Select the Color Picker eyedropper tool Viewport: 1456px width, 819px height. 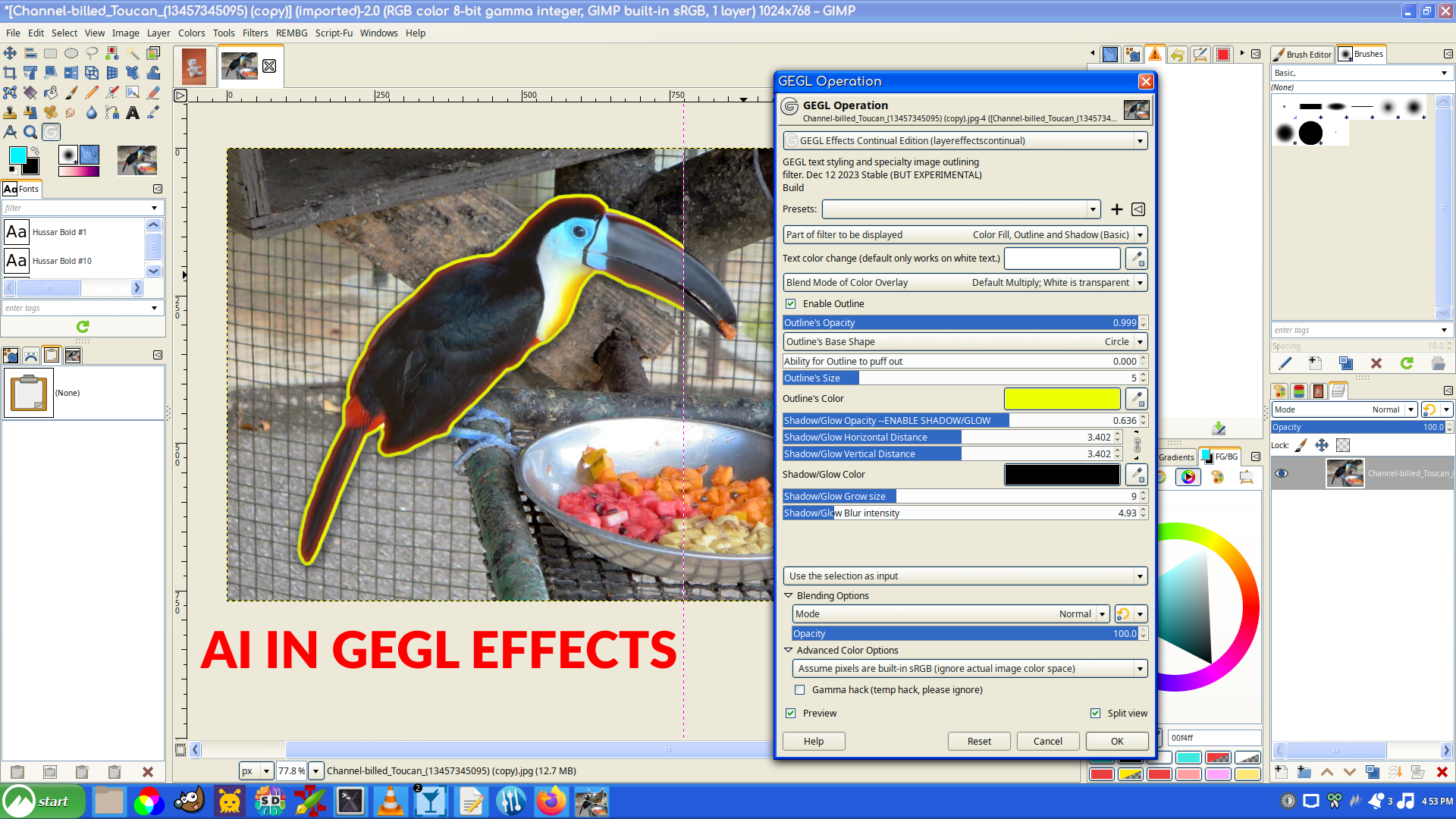[153, 112]
